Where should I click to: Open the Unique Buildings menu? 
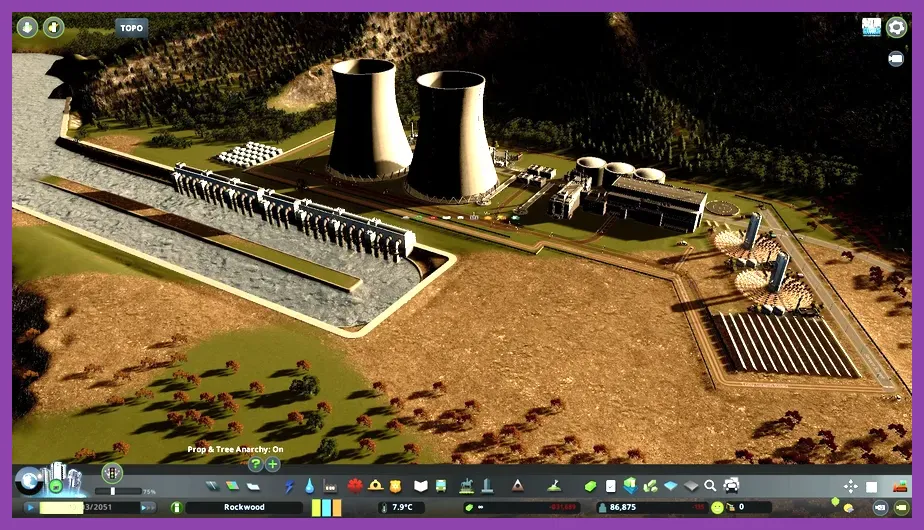487,485
